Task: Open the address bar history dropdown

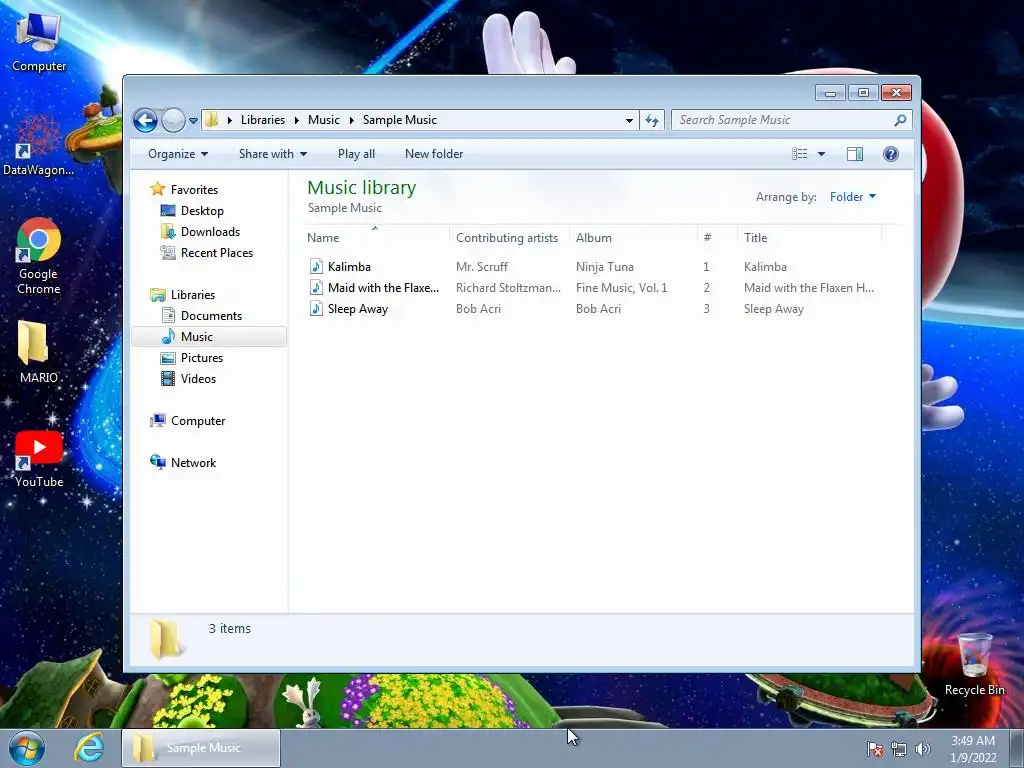Action: (629, 120)
